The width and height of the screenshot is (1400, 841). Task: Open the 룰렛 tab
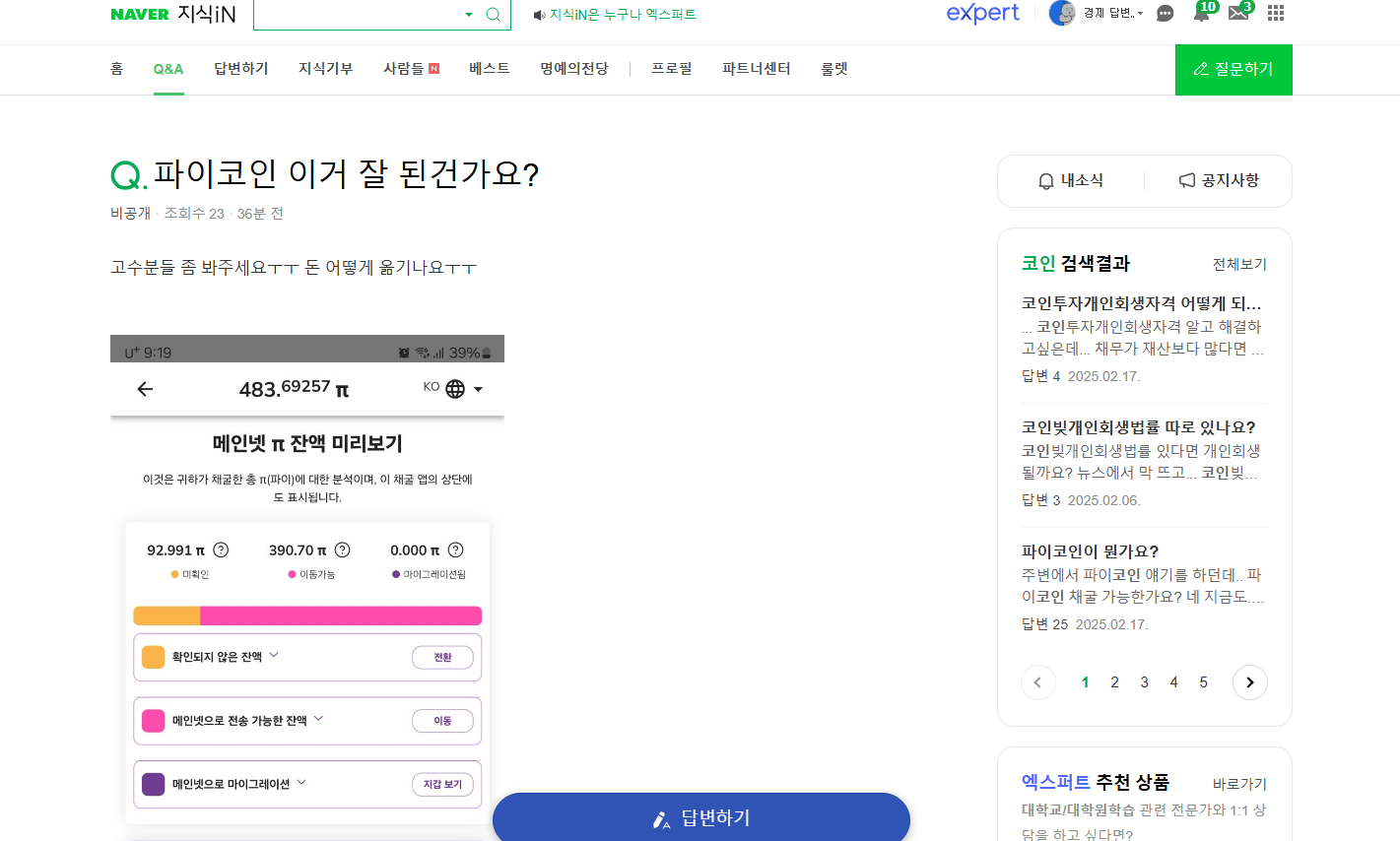tap(834, 69)
